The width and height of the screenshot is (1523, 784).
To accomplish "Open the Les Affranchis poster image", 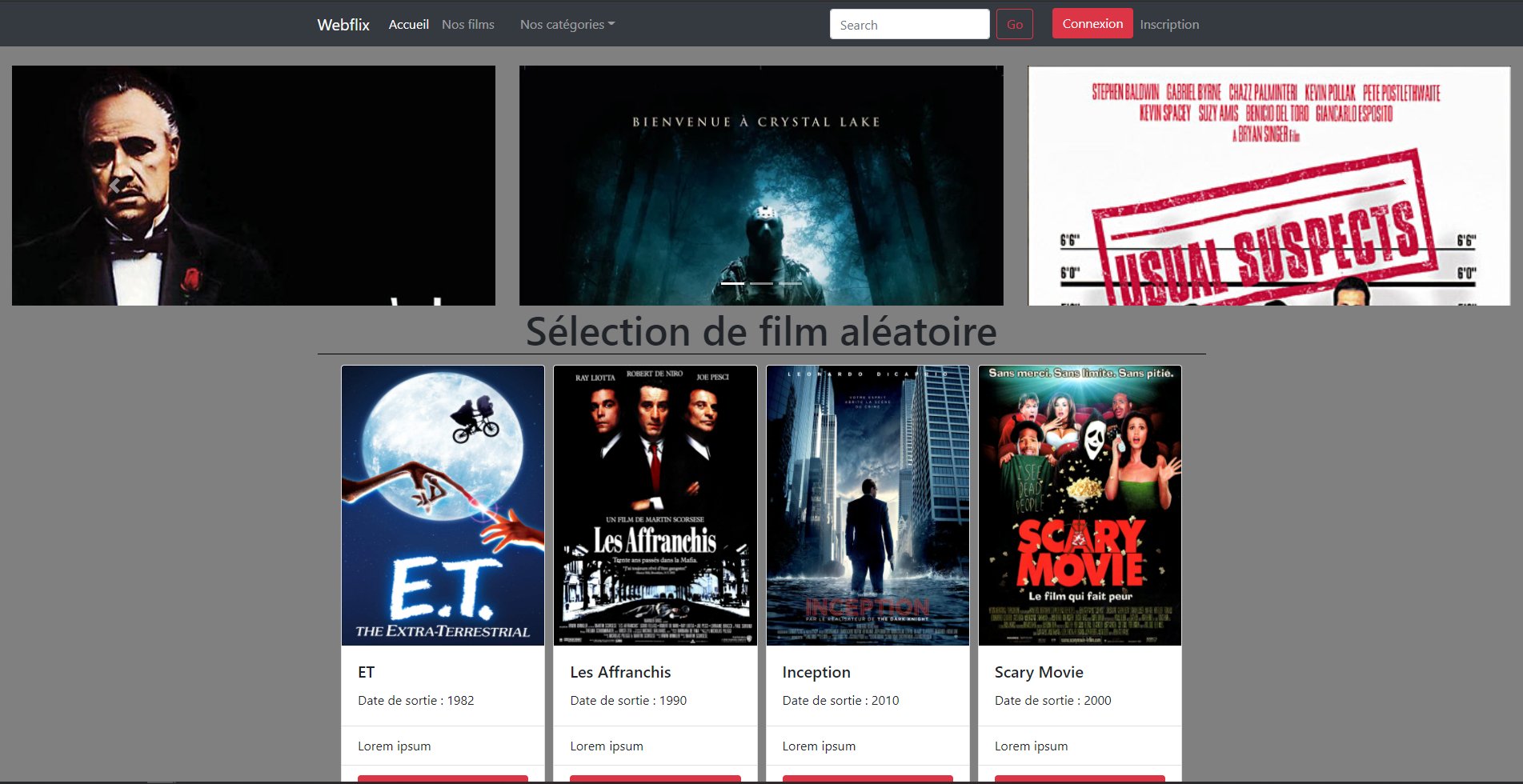I will (x=655, y=505).
